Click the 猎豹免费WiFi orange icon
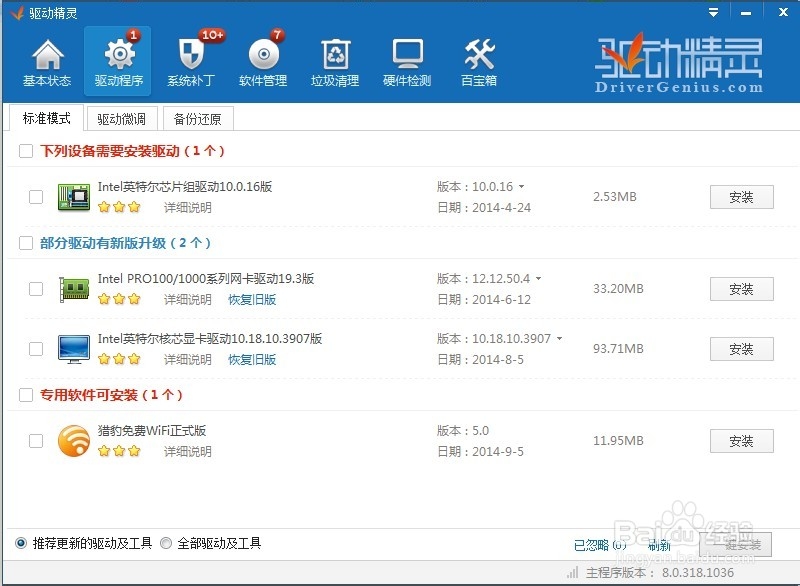The image size is (800, 586). [x=74, y=441]
